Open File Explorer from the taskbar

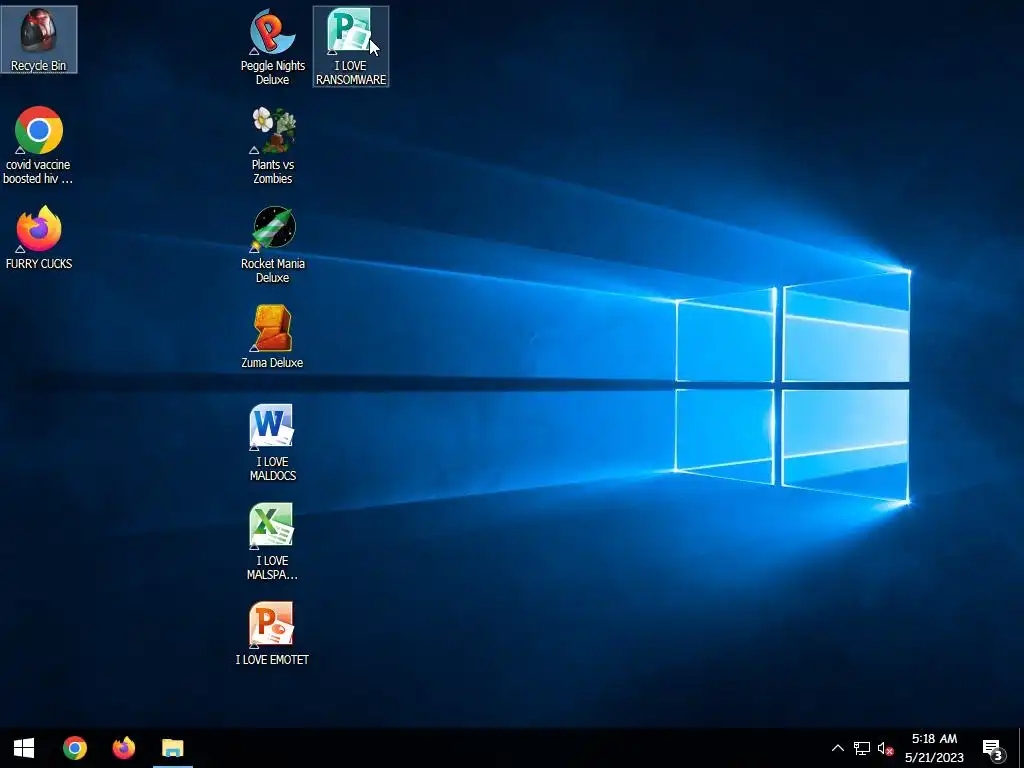pyautogui.click(x=172, y=748)
